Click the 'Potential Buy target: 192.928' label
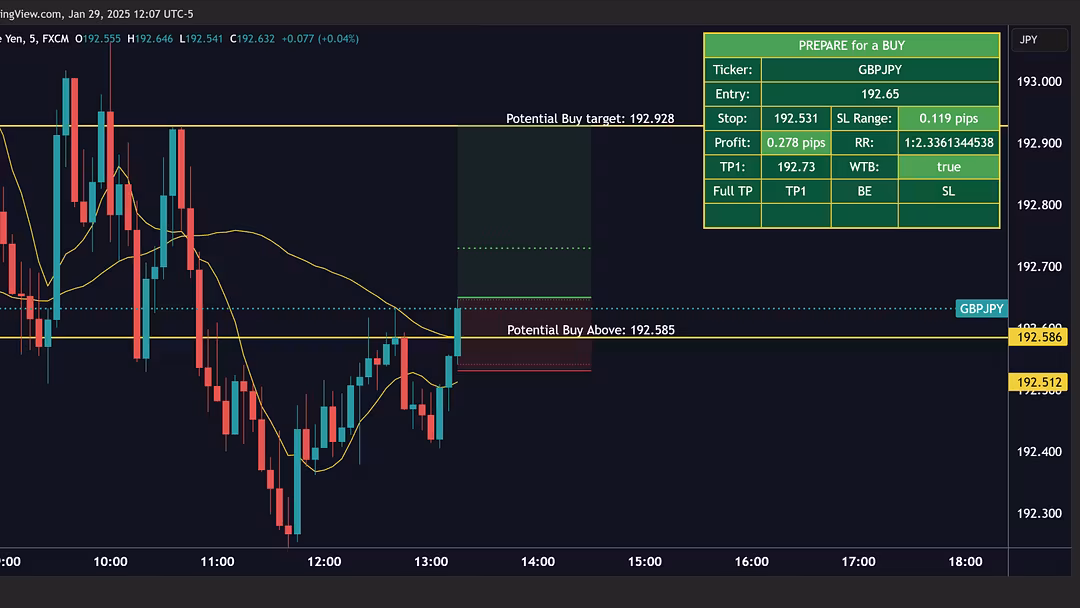This screenshot has height=608, width=1080. pos(590,118)
